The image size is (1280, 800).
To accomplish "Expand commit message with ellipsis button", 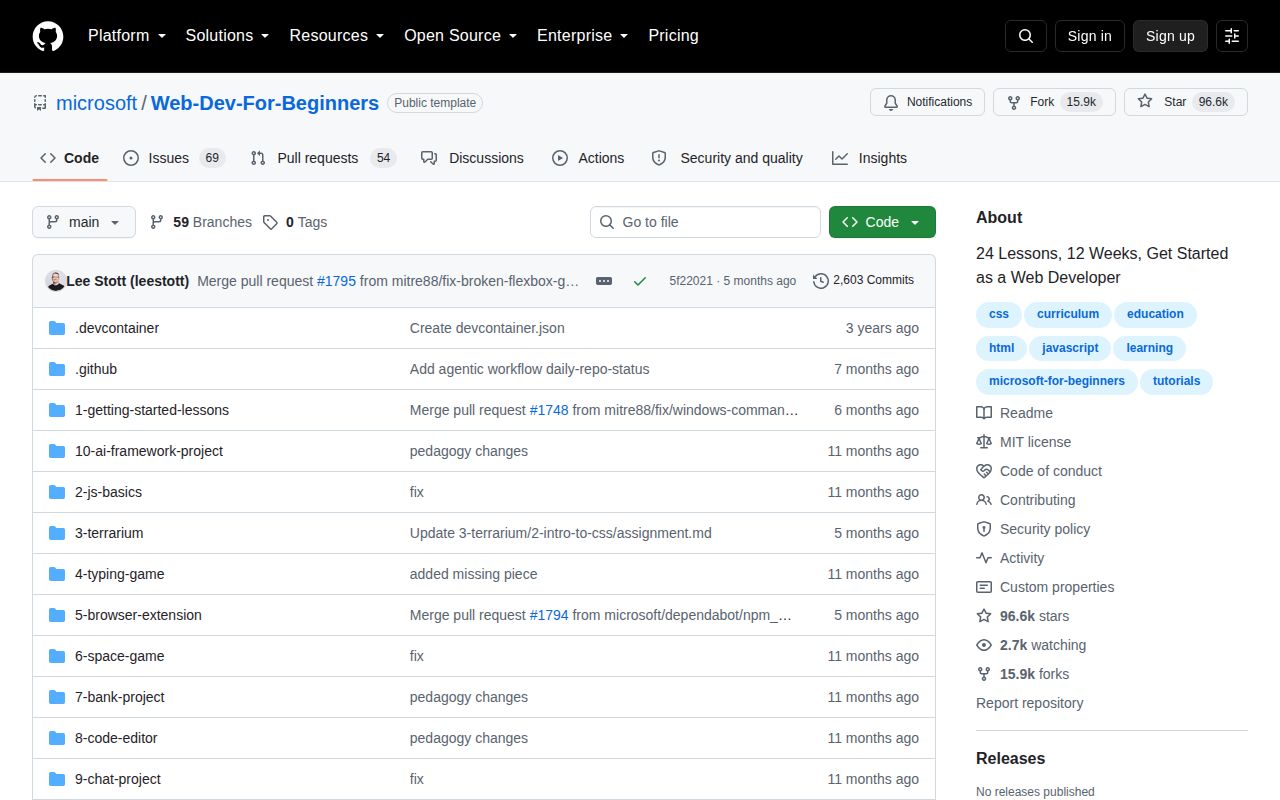I will coord(604,281).
